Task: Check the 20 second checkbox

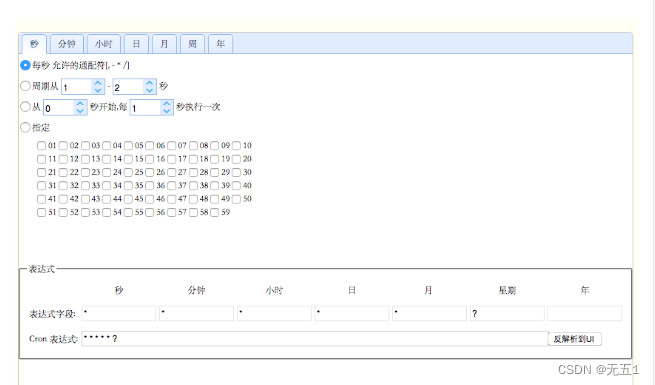Action: (x=236, y=159)
